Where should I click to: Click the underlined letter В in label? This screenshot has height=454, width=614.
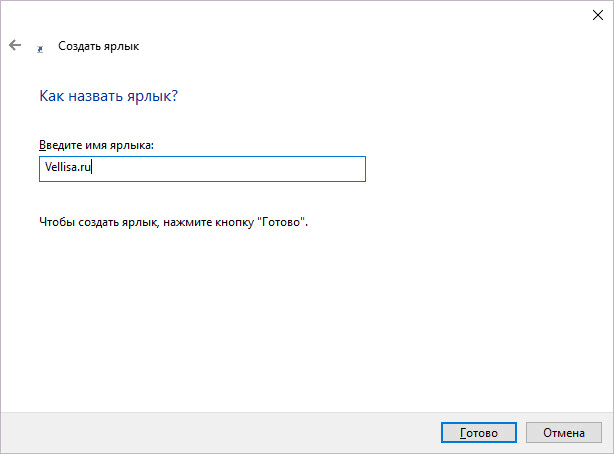coord(42,145)
